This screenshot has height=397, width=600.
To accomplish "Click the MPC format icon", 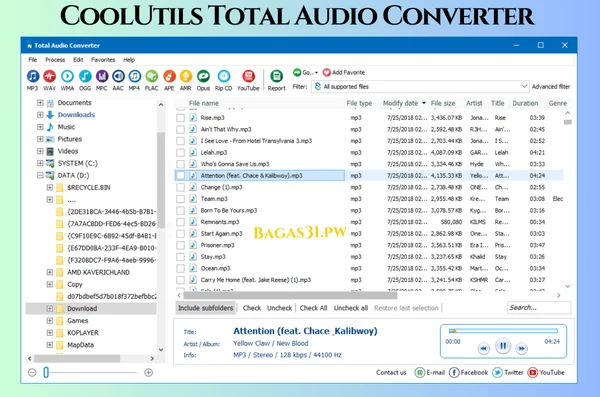I will point(102,76).
